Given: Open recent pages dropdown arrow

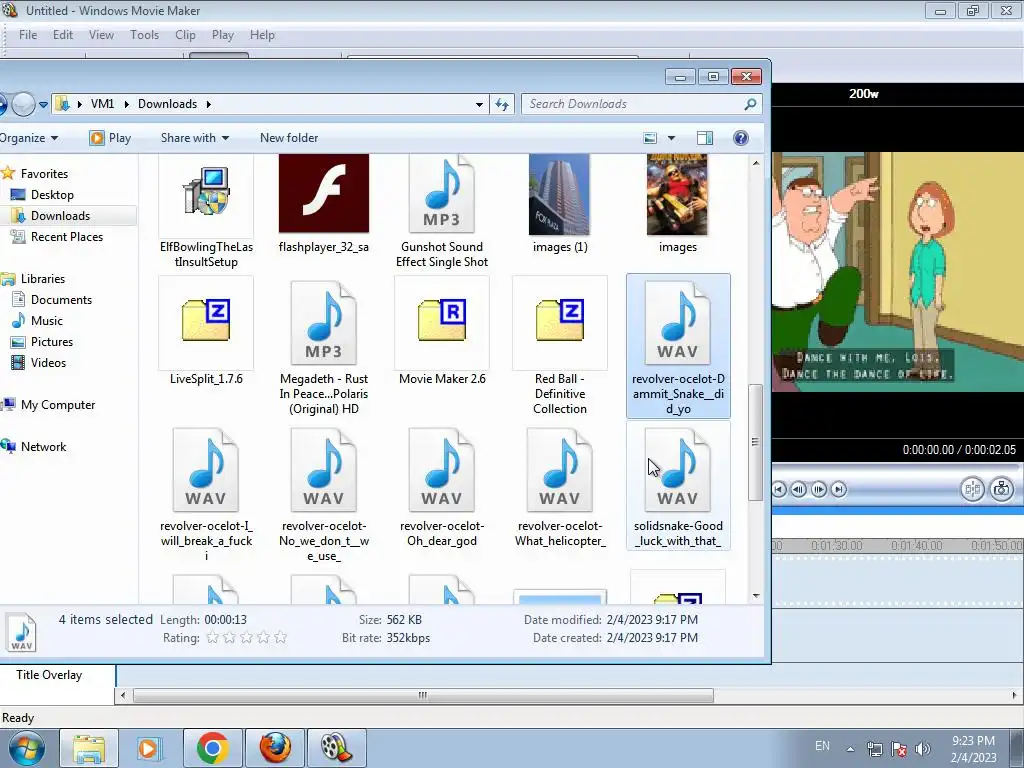Looking at the screenshot, I should coord(43,104).
